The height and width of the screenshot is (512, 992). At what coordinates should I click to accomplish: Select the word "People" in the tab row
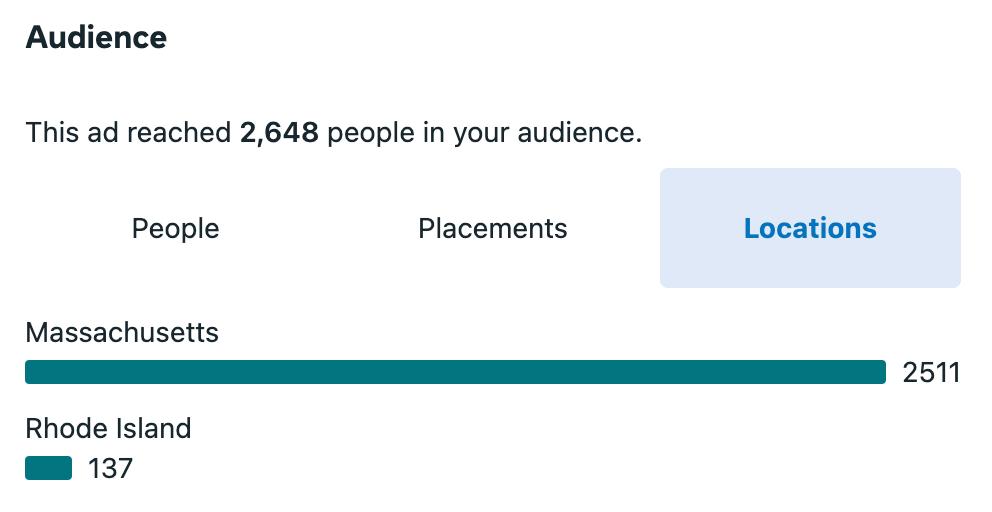(x=175, y=229)
